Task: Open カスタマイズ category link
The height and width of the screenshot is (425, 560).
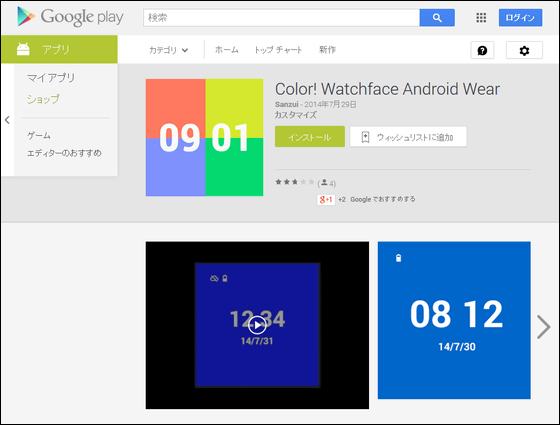Action: (296, 115)
